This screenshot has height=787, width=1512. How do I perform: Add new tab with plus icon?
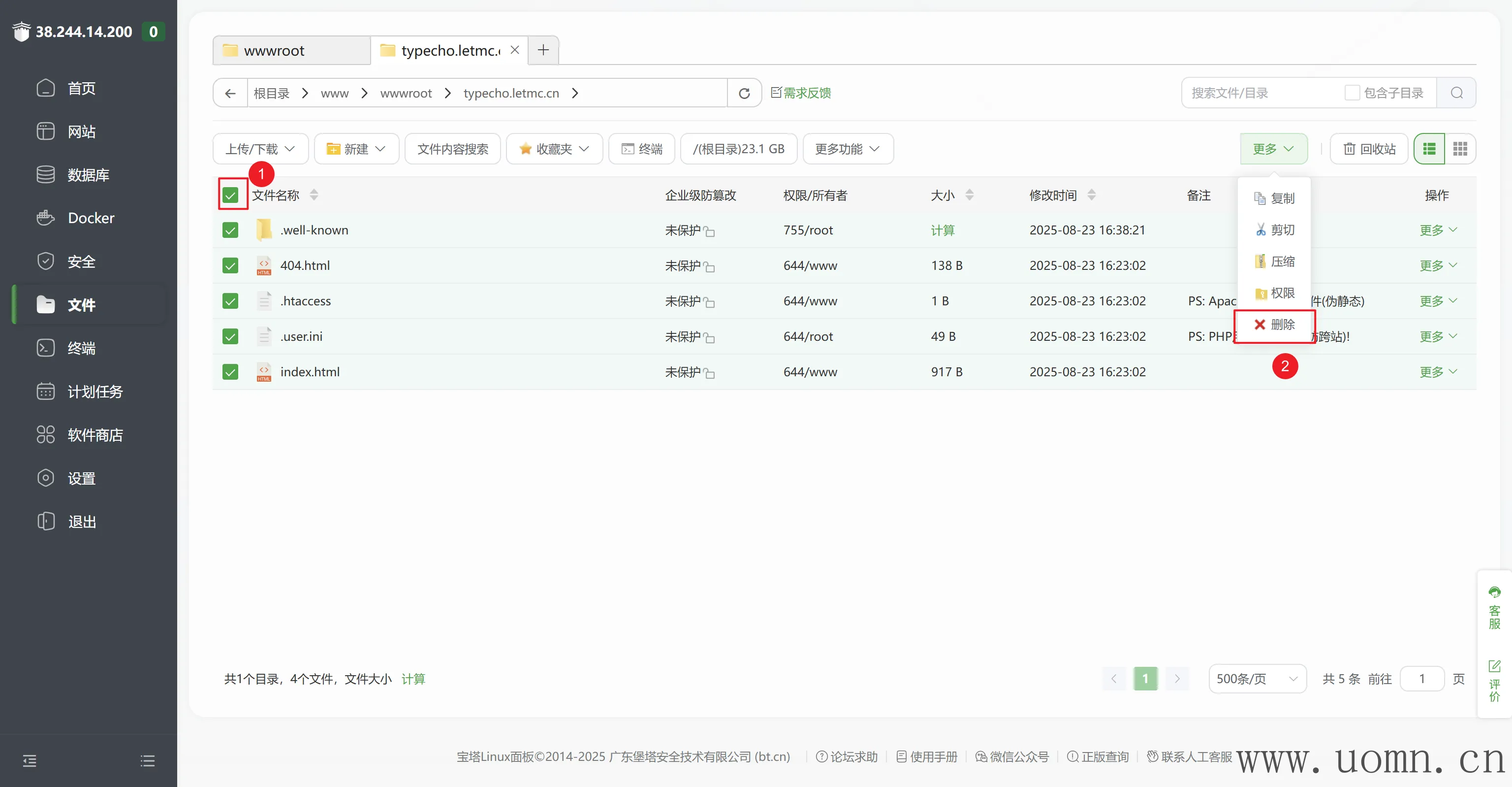pyautogui.click(x=543, y=50)
